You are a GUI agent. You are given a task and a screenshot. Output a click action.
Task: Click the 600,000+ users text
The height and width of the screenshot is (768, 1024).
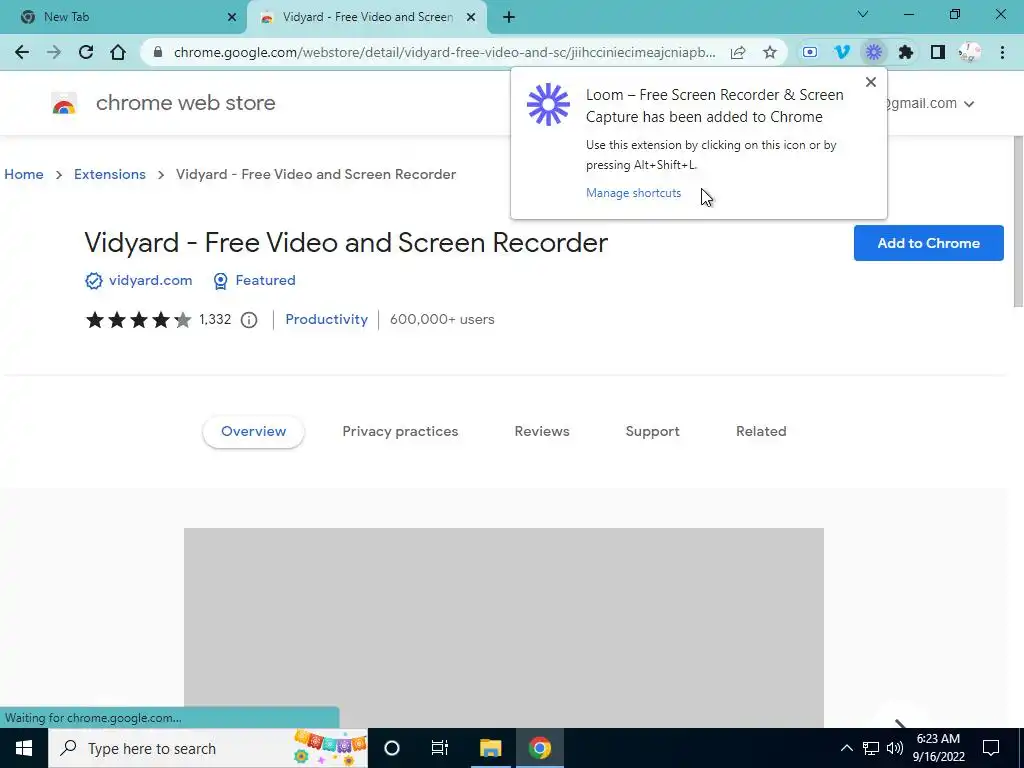tap(442, 319)
